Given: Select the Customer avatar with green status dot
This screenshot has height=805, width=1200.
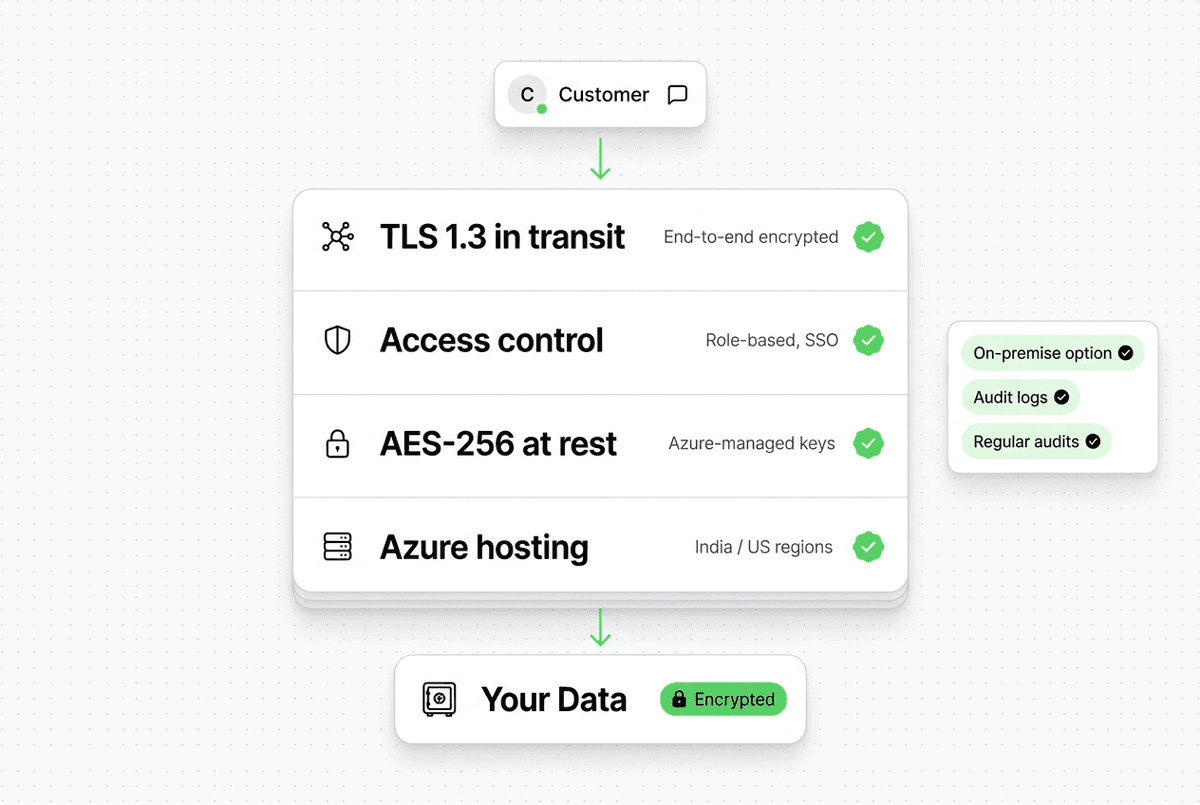Looking at the screenshot, I should [x=527, y=94].
